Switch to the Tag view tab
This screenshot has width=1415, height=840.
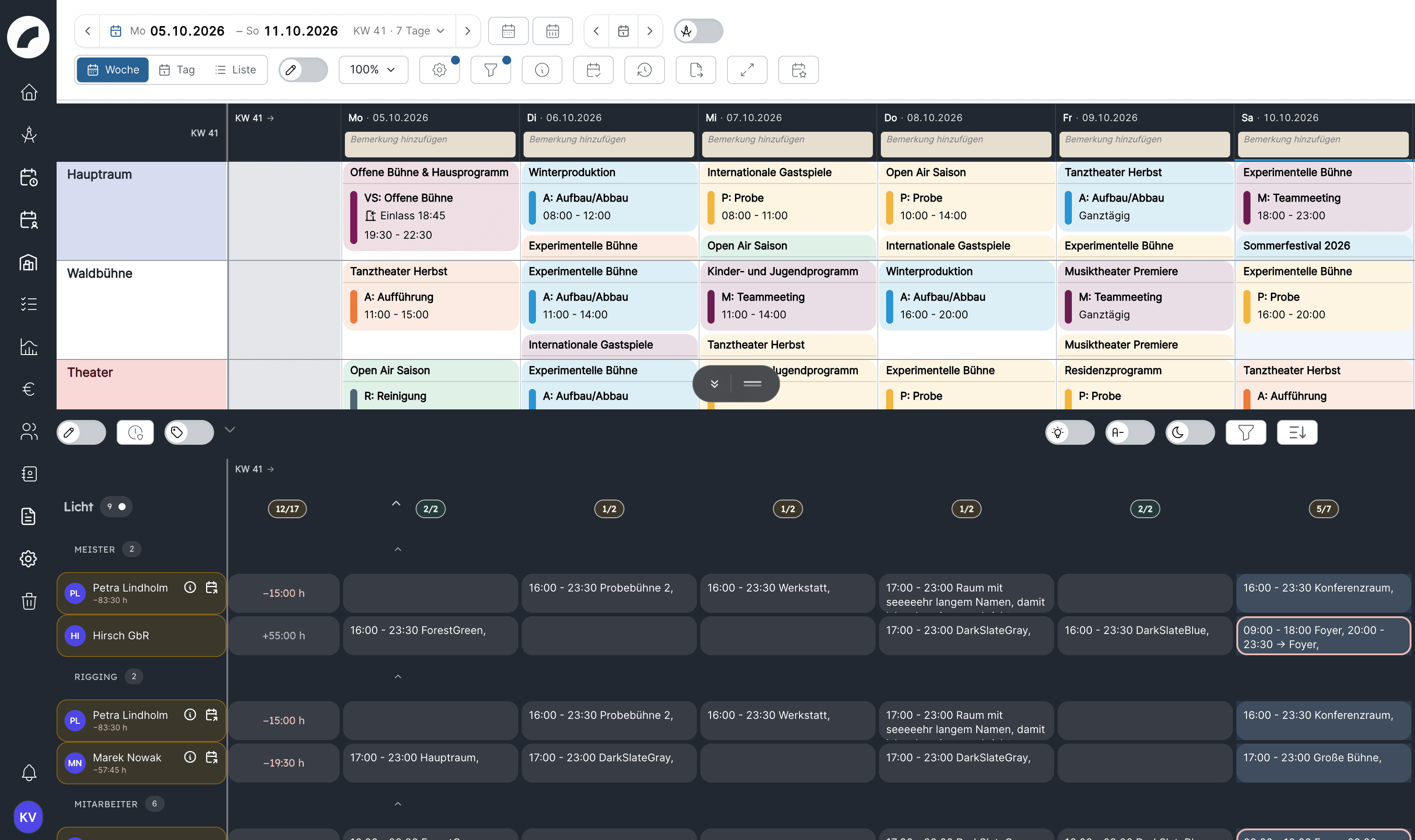click(177, 69)
